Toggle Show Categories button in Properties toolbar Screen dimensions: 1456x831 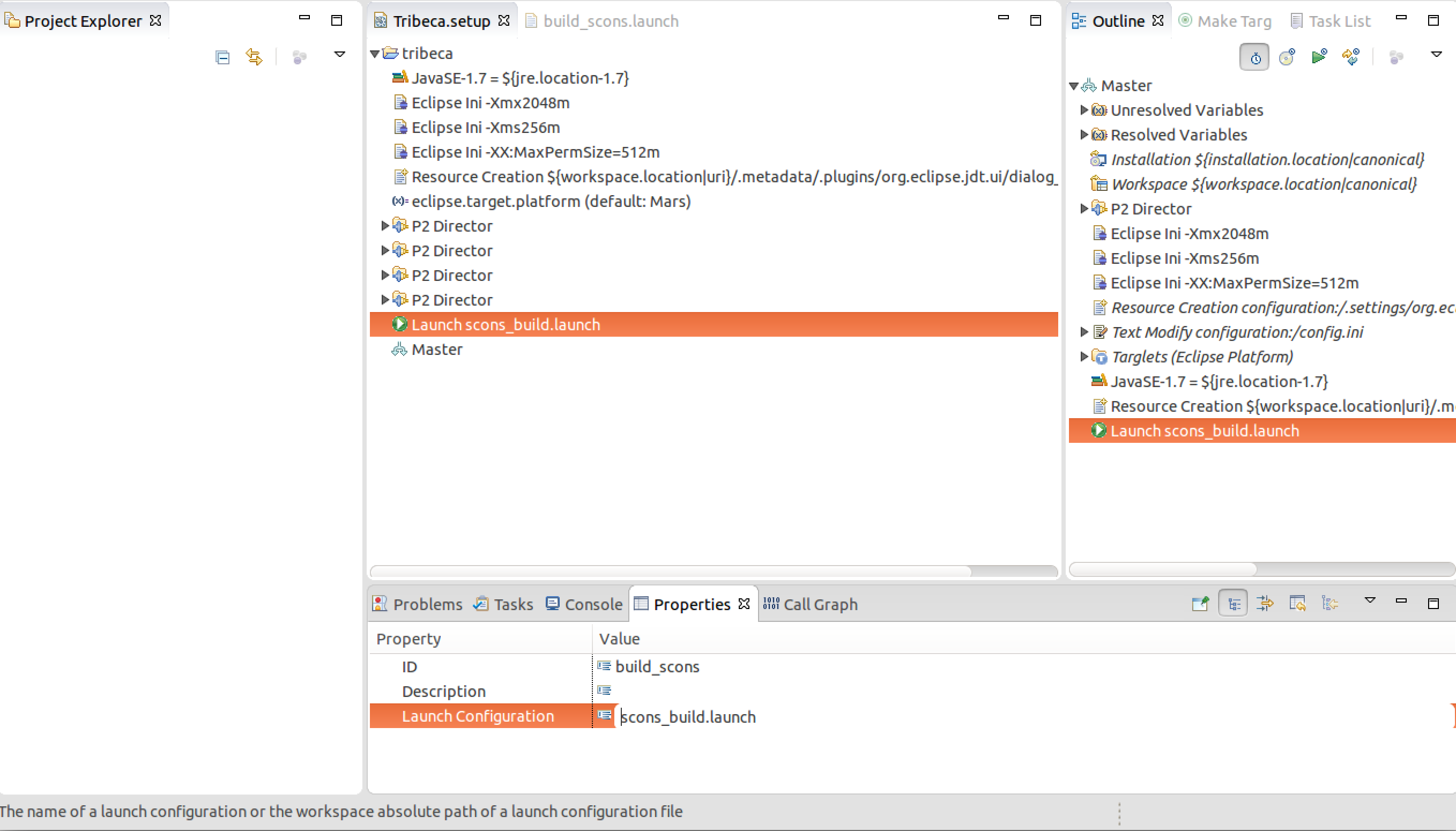[1233, 604]
